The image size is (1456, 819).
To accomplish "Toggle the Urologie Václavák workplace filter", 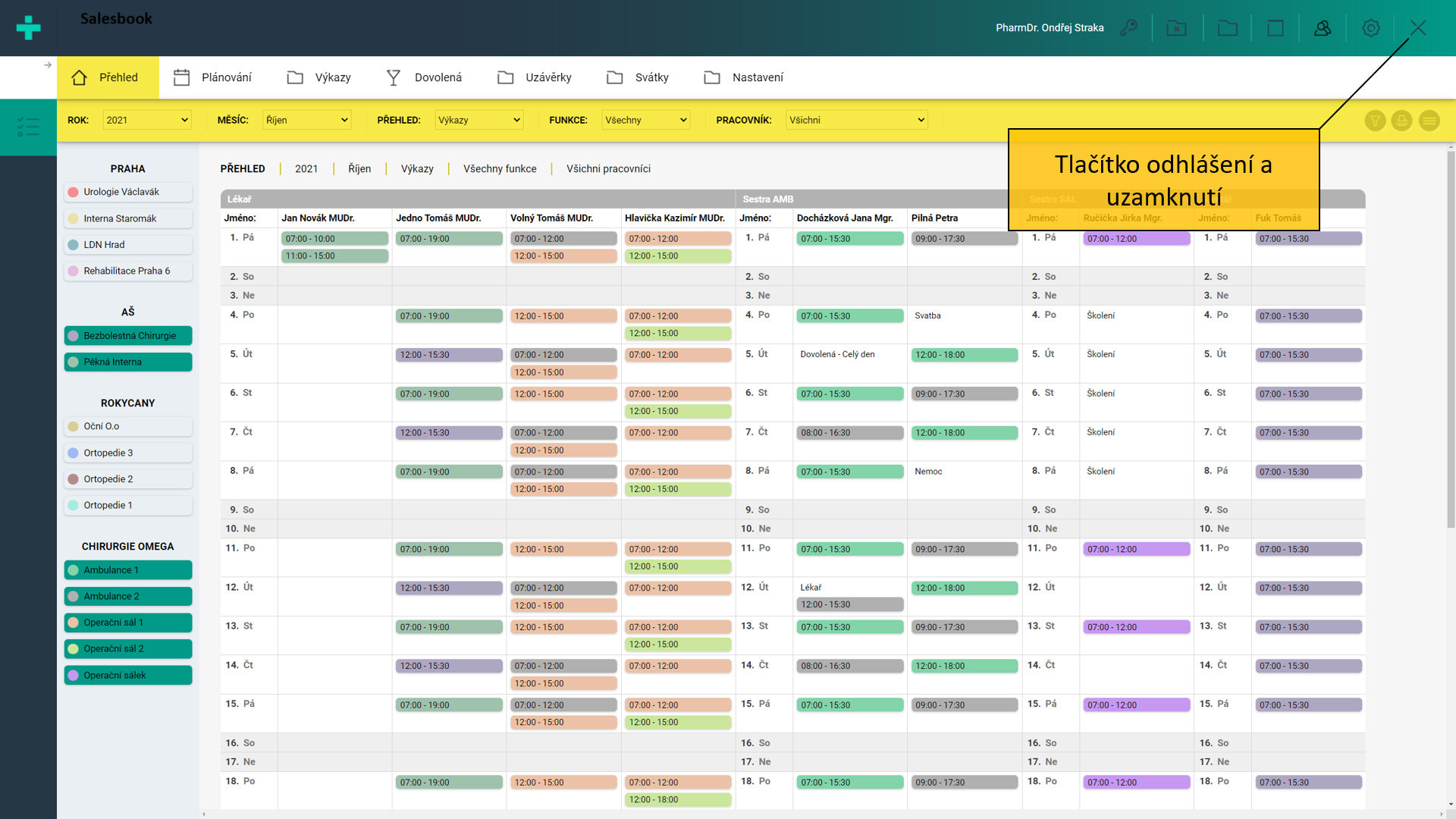I will click(127, 192).
